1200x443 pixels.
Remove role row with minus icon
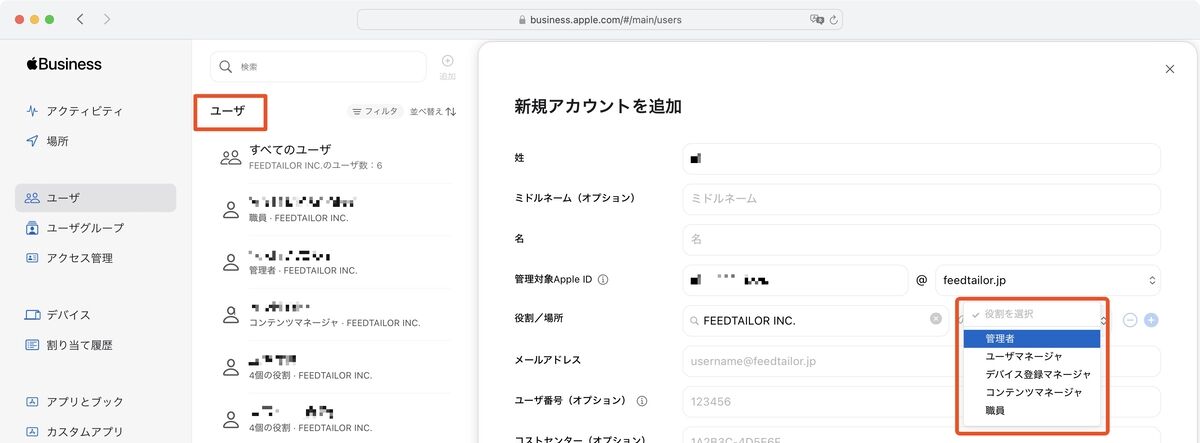(1130, 320)
